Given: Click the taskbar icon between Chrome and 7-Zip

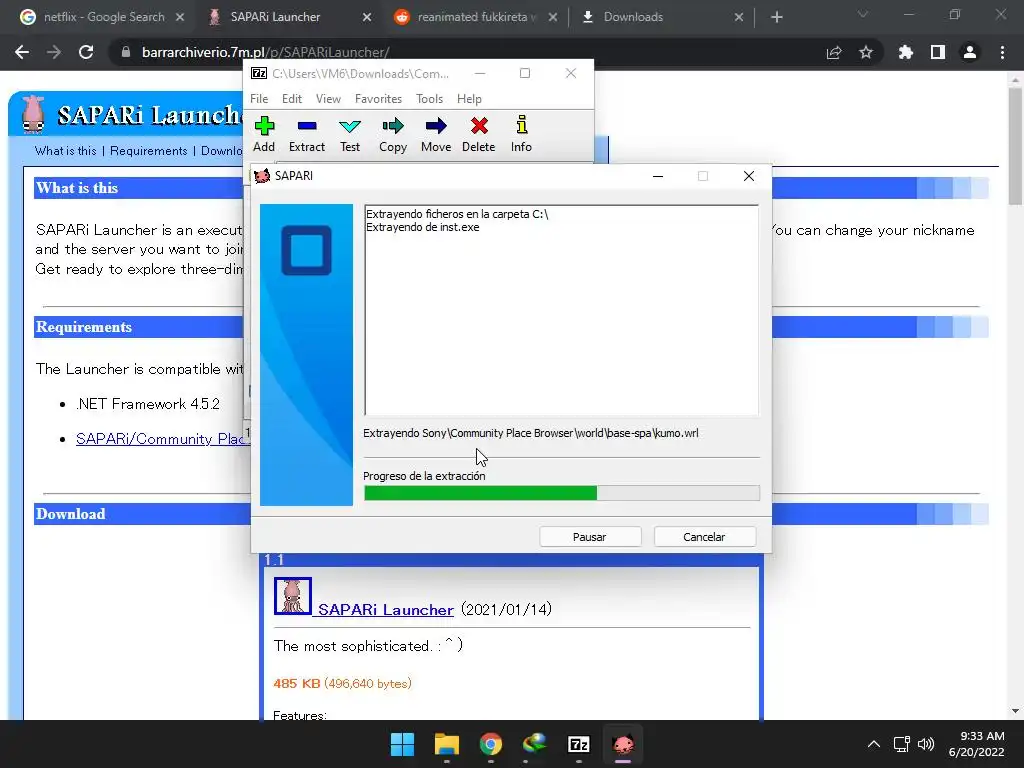Looking at the screenshot, I should tap(534, 744).
